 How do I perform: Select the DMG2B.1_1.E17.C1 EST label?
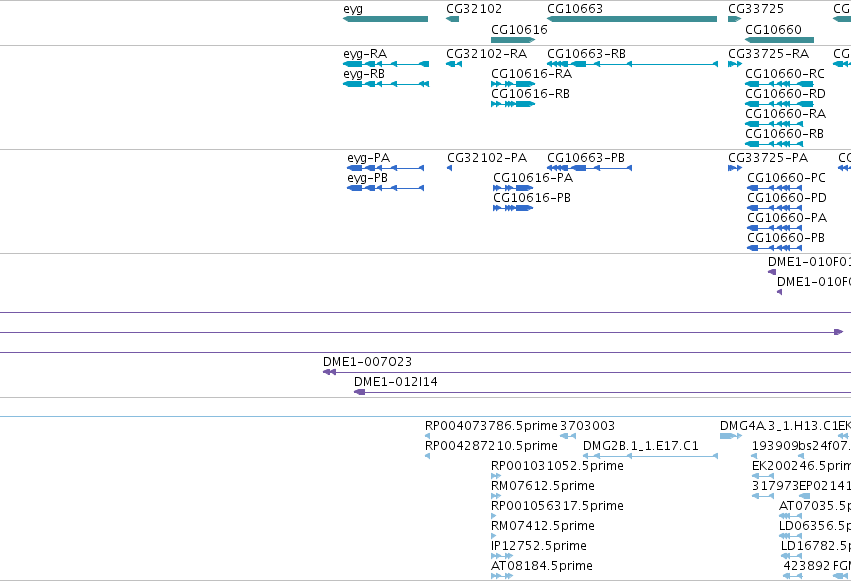coord(640,446)
